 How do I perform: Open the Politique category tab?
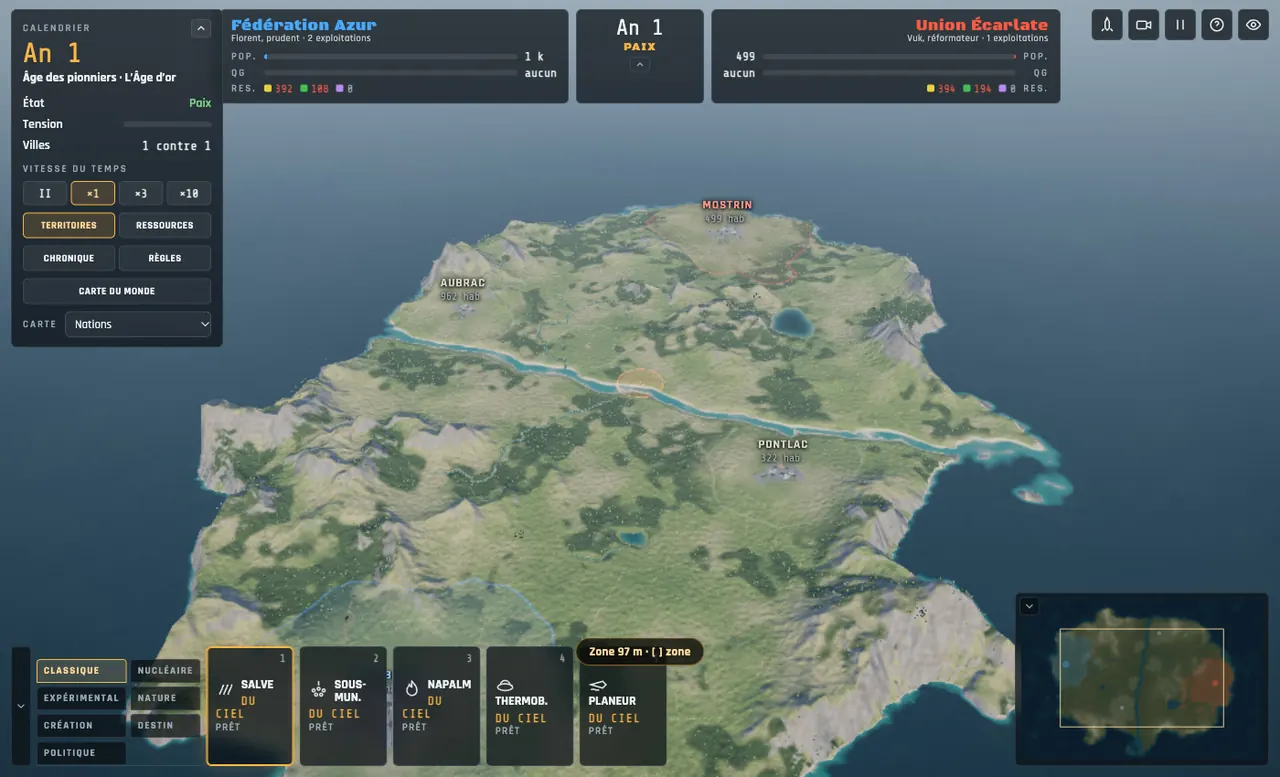click(x=82, y=753)
